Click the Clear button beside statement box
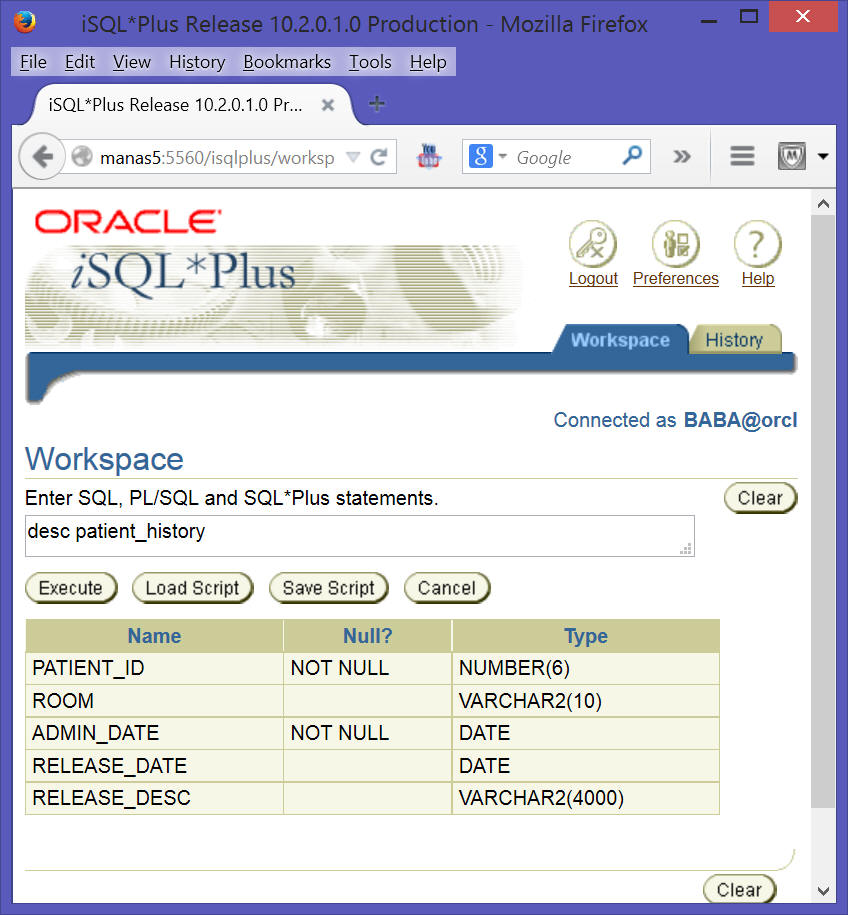This screenshot has height=915, width=848. 760,498
